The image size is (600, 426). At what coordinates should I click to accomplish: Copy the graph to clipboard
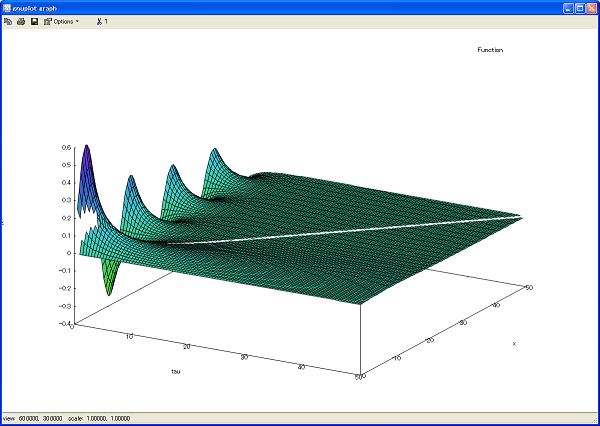[x=8, y=22]
